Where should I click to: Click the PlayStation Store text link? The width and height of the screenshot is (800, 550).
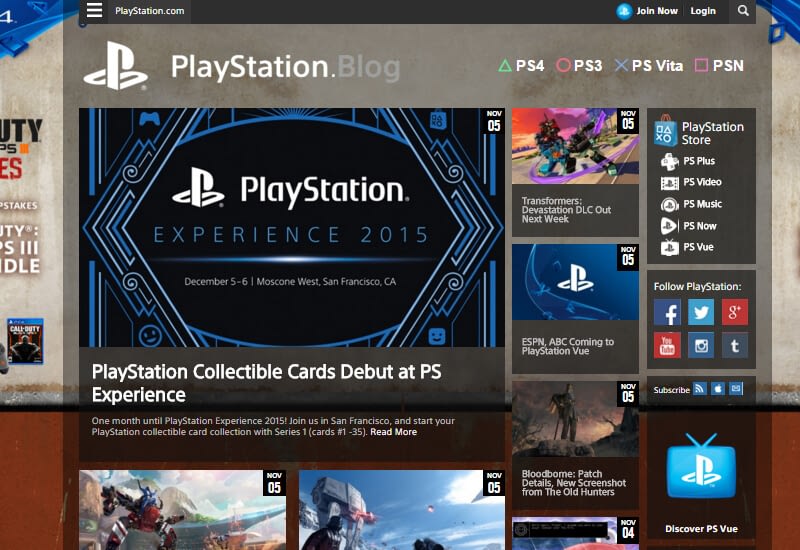click(x=713, y=133)
